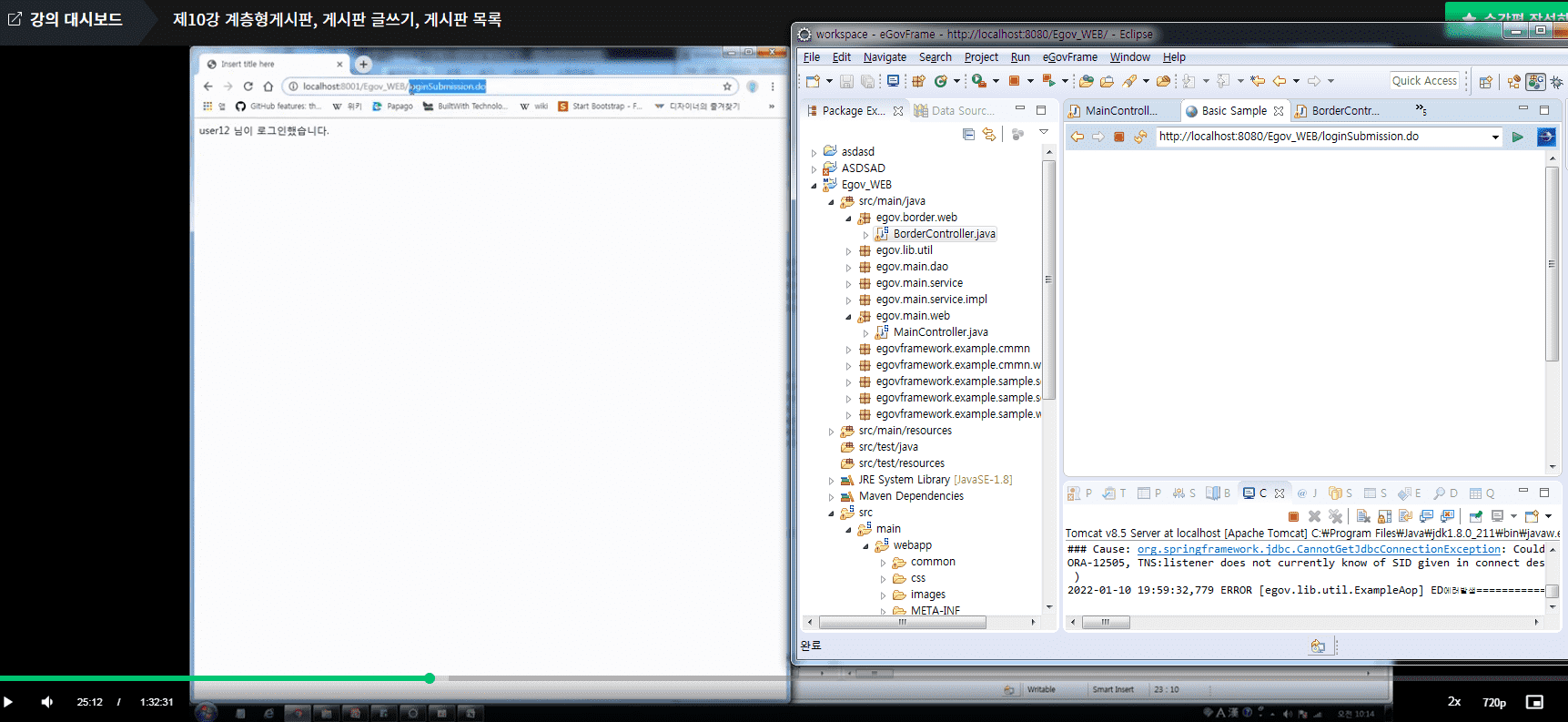This screenshot has height=722, width=1568.
Task: Click the browser reload button in Chrome
Action: pyautogui.click(x=248, y=86)
